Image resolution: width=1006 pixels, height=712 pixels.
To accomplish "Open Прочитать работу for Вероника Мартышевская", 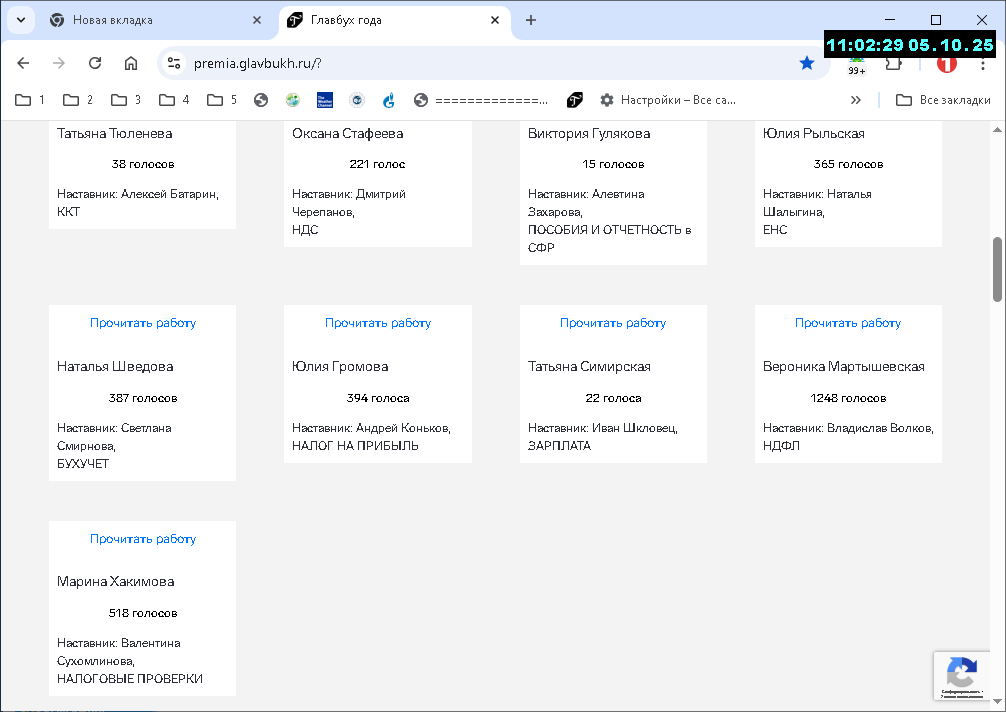I will 848,323.
